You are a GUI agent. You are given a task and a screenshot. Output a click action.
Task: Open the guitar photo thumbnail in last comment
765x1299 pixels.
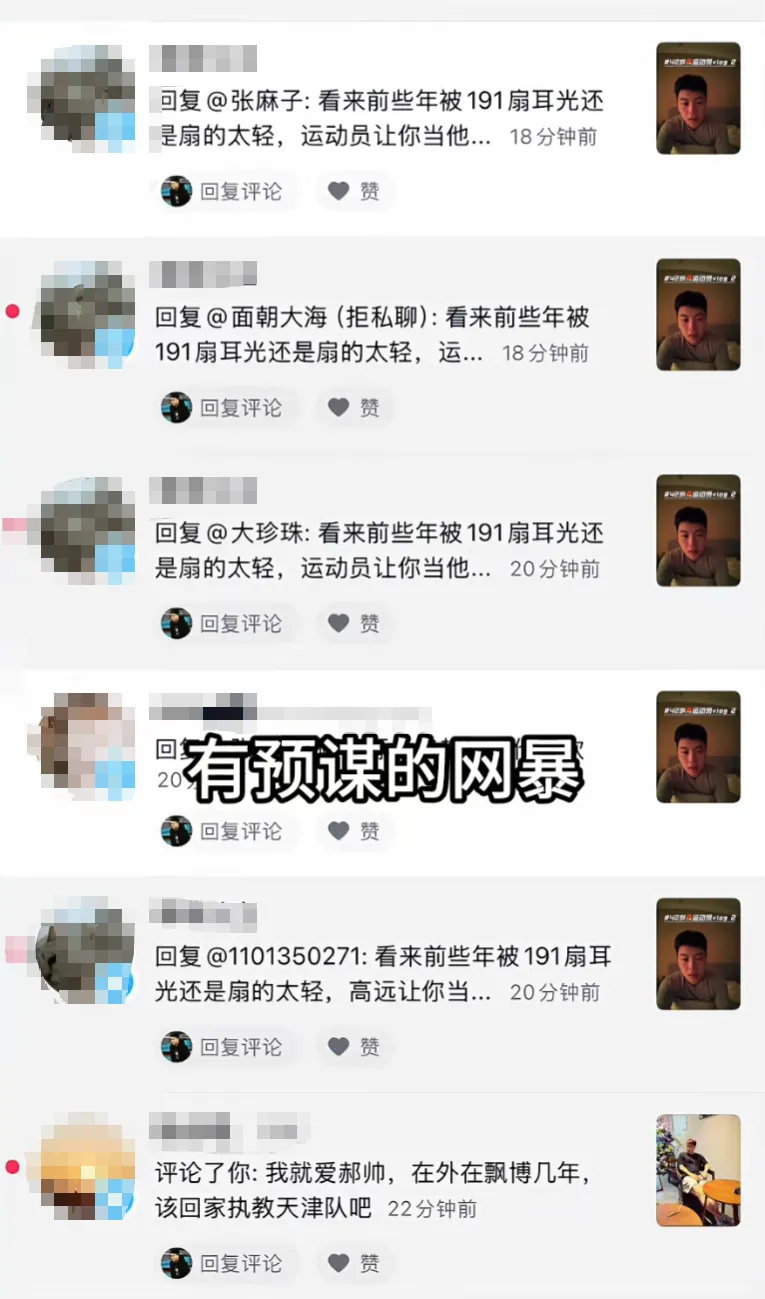pyautogui.click(x=698, y=1170)
